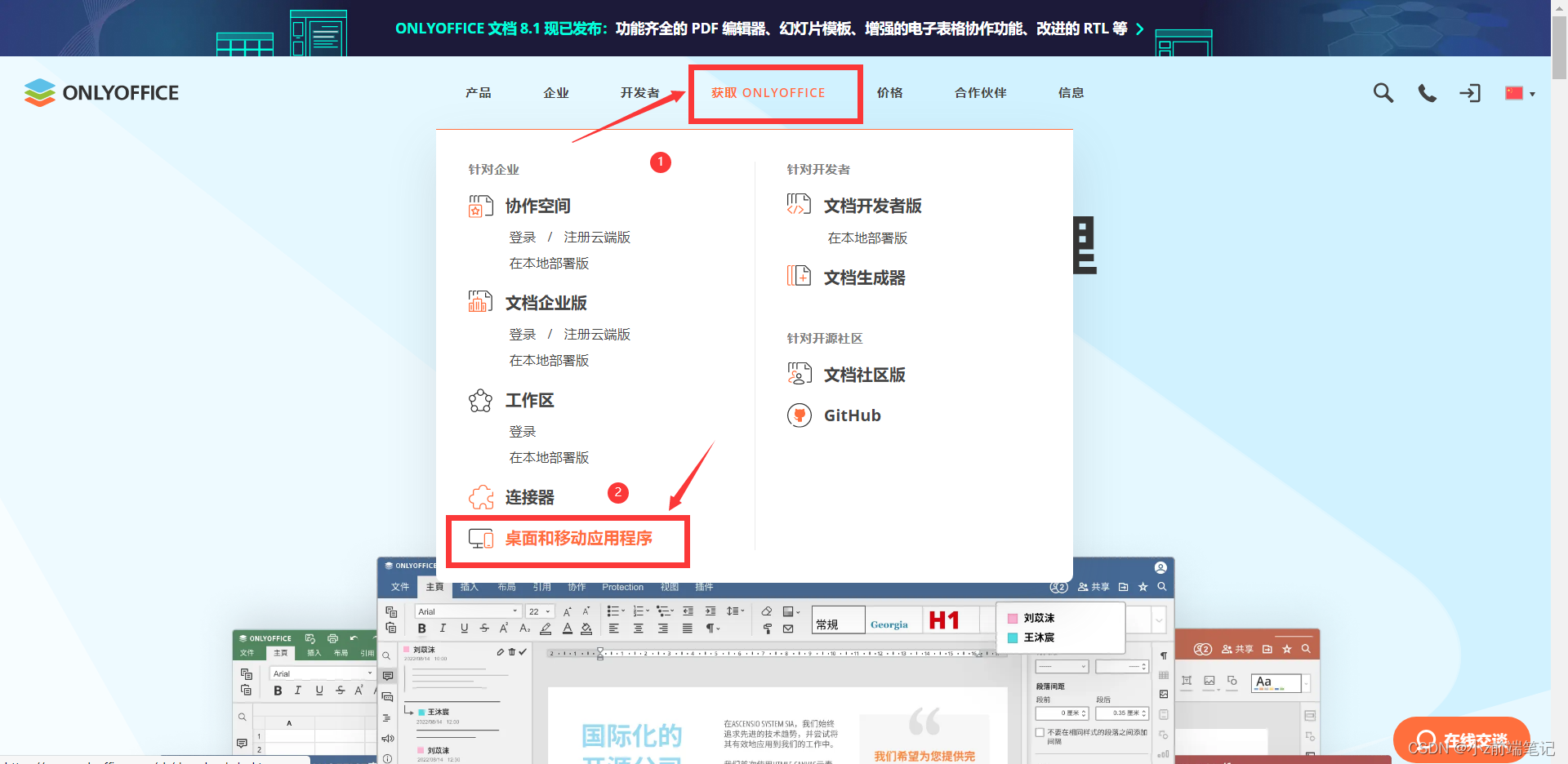Viewport: 1568px width, 764px height.
Task: Open the language flag dropdown
Action: 1520,93
